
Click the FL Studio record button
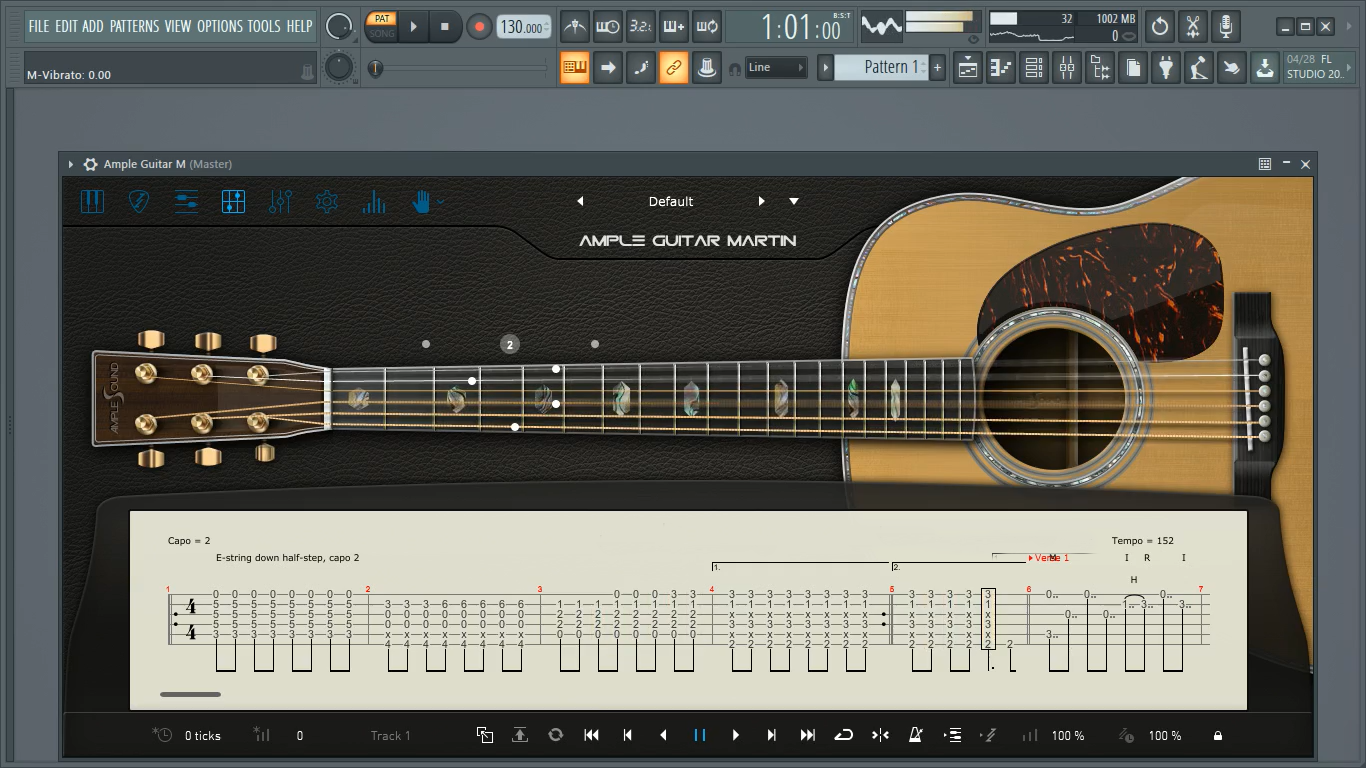click(479, 26)
